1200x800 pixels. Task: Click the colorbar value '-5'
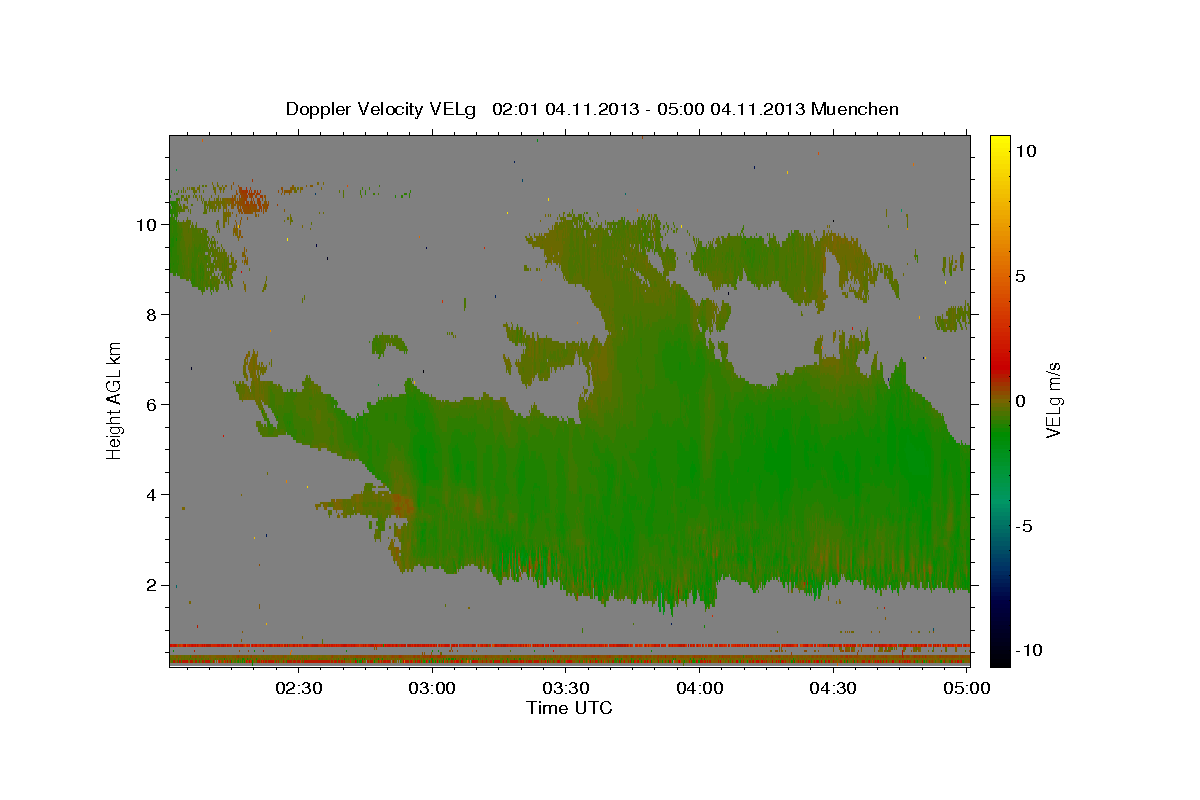coord(1025,526)
